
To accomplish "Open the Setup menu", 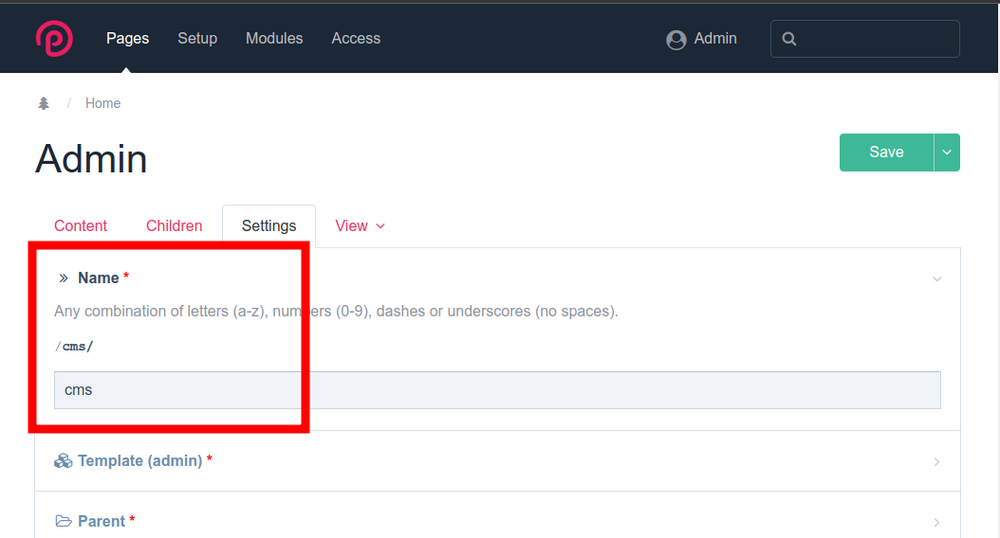I will pos(197,38).
